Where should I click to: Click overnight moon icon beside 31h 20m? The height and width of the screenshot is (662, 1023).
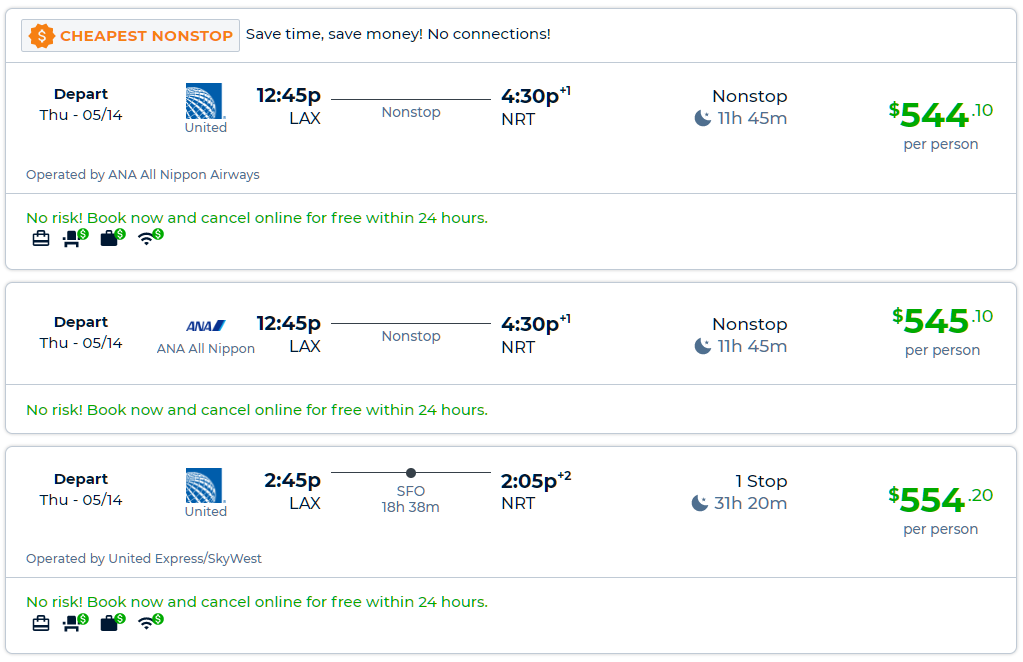pyautogui.click(x=700, y=503)
